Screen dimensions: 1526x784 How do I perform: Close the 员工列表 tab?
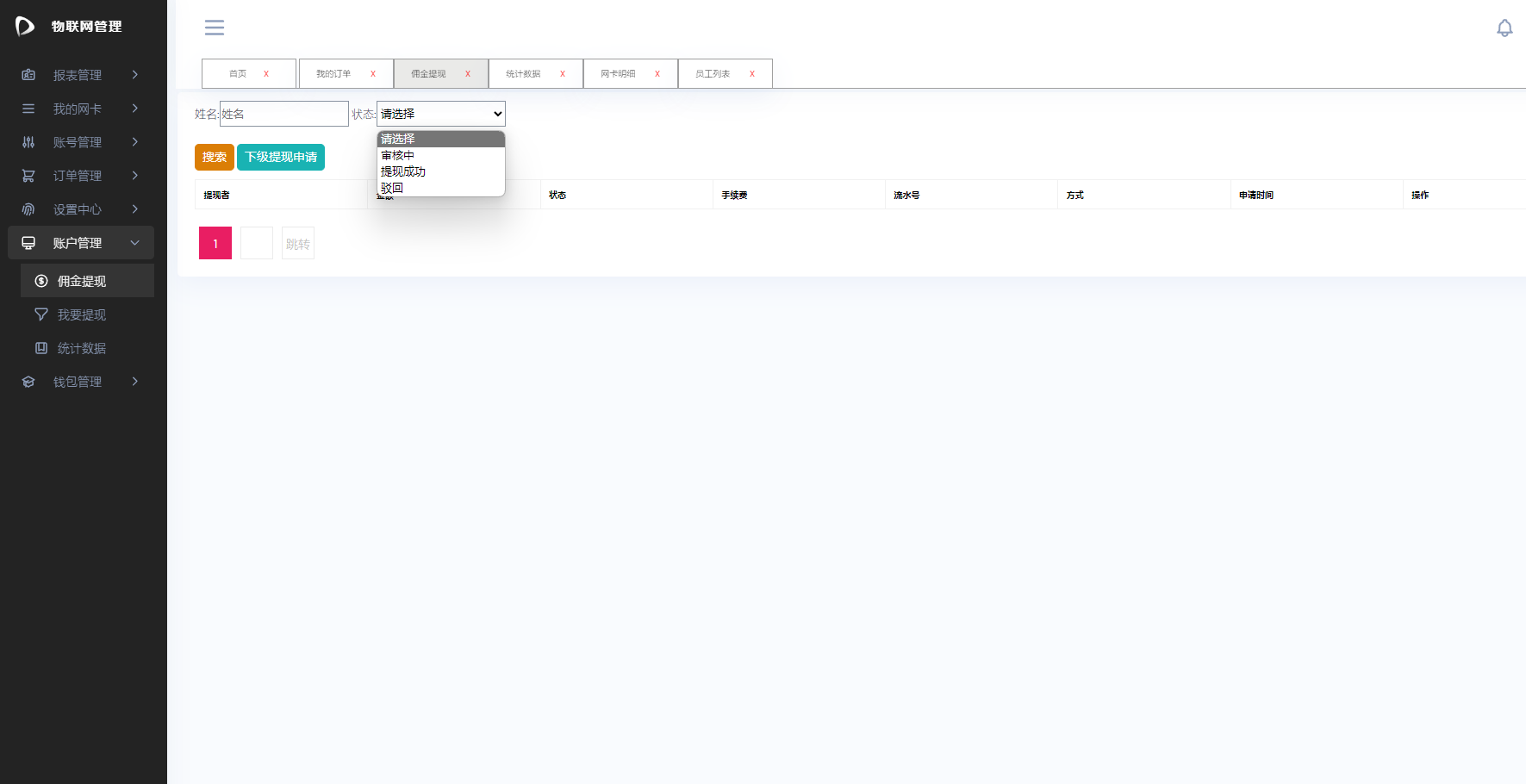coord(752,74)
